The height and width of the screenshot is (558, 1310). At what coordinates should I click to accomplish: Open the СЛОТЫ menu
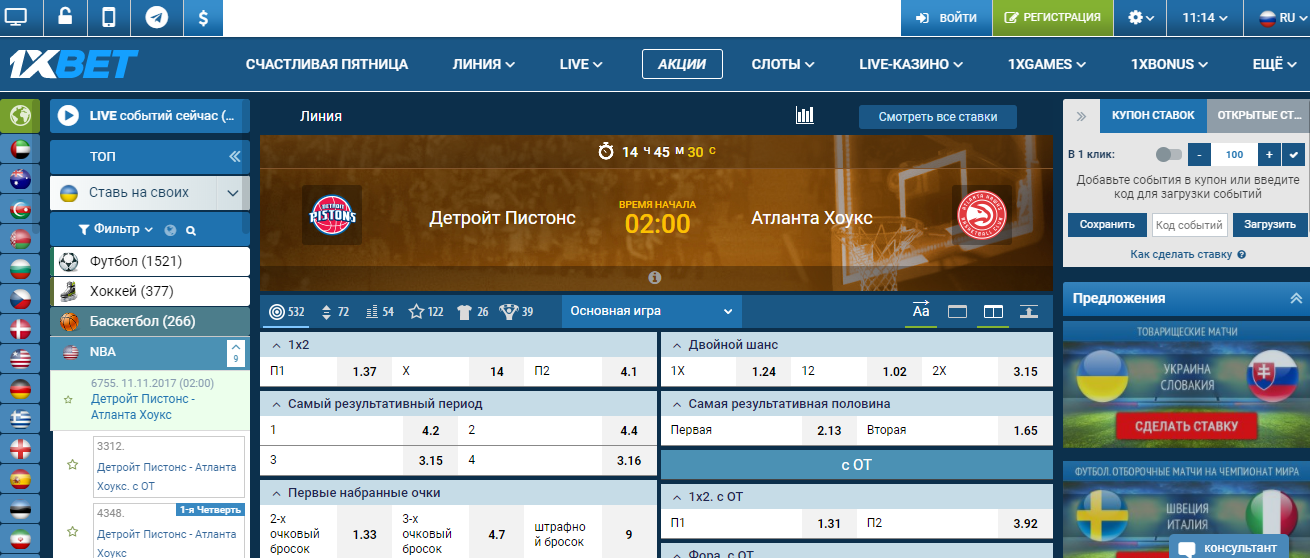(782, 64)
